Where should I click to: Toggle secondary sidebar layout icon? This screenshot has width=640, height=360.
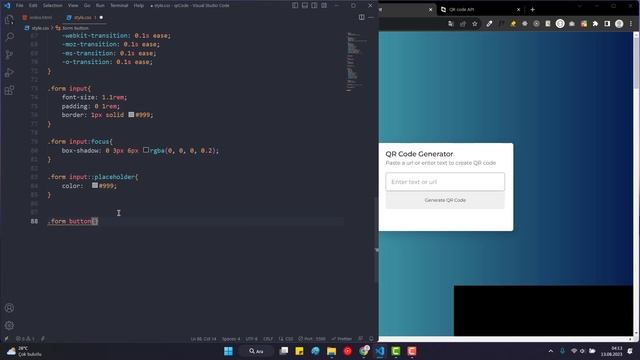point(314,5)
